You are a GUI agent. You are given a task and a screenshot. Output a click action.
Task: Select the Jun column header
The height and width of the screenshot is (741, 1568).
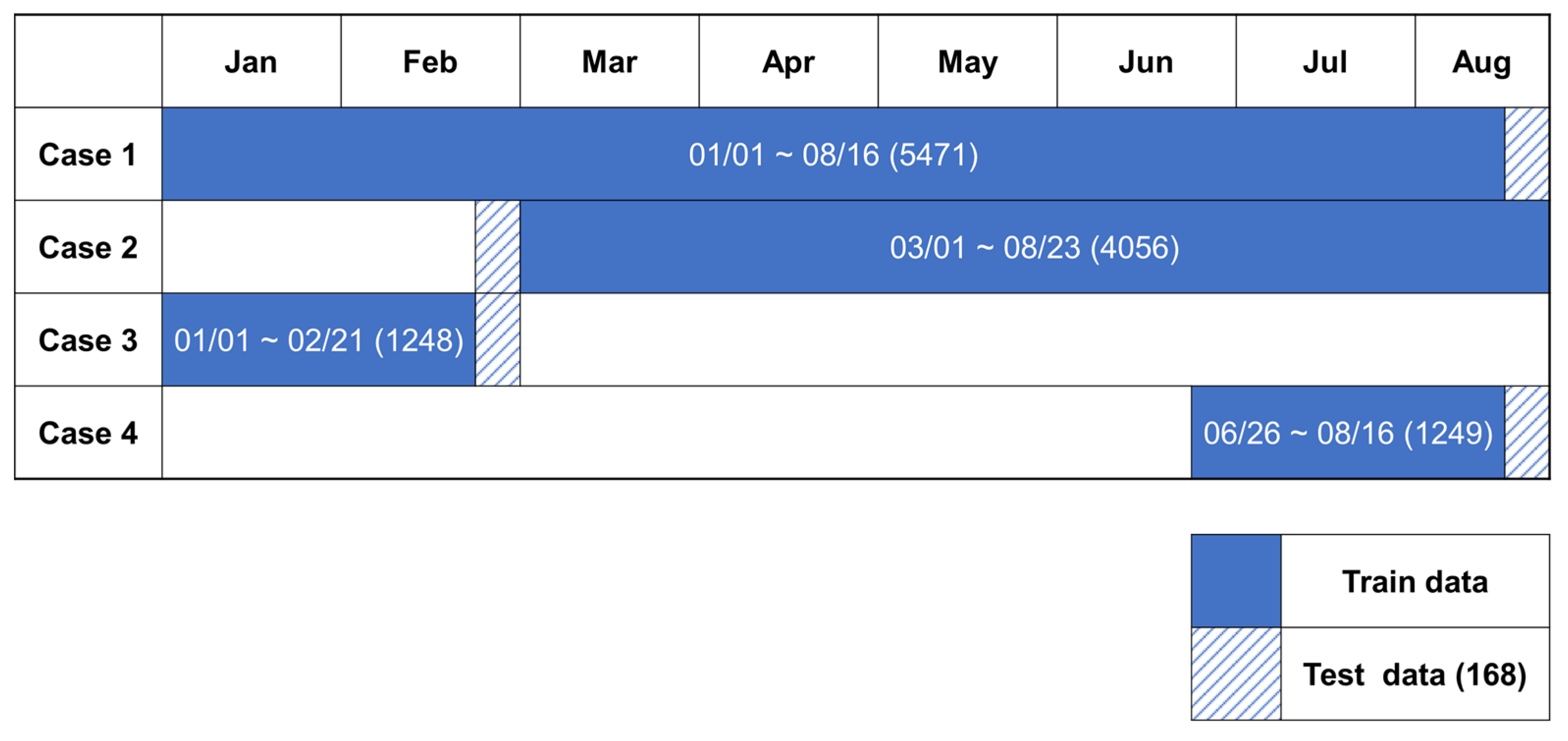1146,61
